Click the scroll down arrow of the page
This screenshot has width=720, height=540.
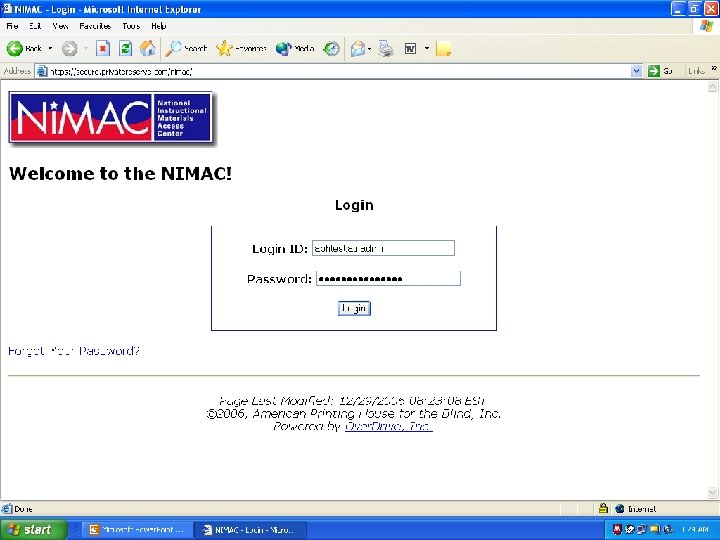coord(713,493)
